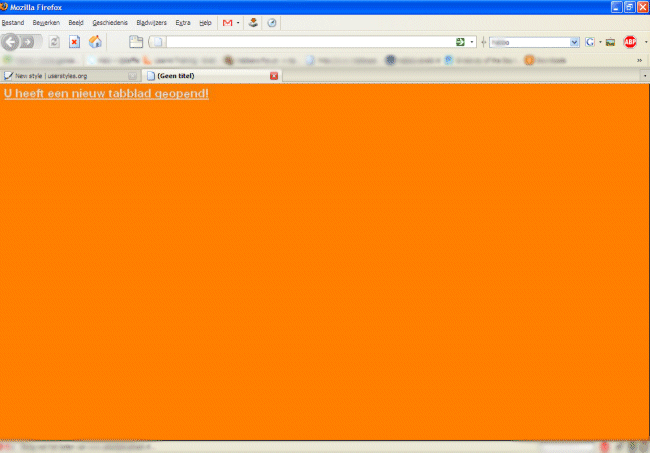The image size is (650, 453).
Task: Expand the Gmail icon dropdown arrow
Action: (x=238, y=23)
